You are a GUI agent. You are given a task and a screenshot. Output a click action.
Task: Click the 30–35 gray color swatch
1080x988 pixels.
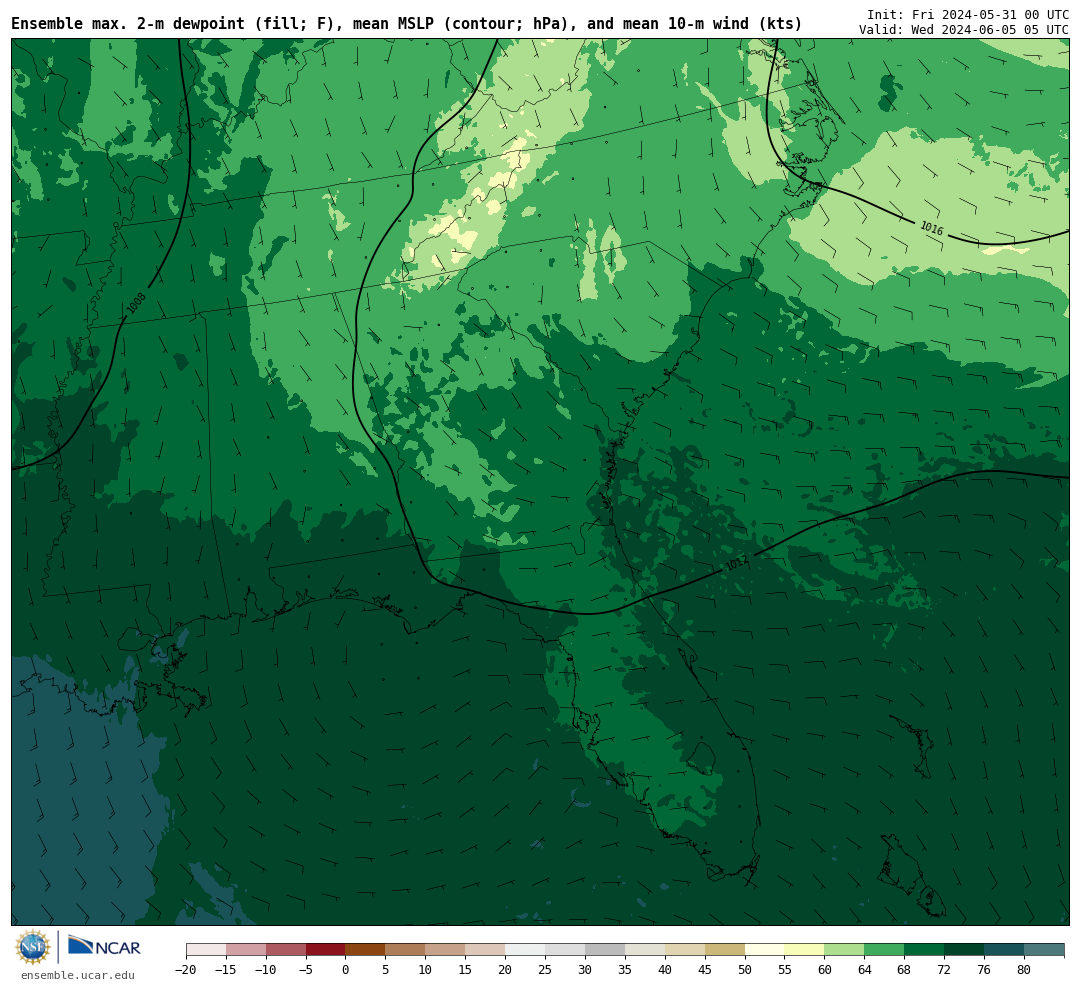coord(605,950)
